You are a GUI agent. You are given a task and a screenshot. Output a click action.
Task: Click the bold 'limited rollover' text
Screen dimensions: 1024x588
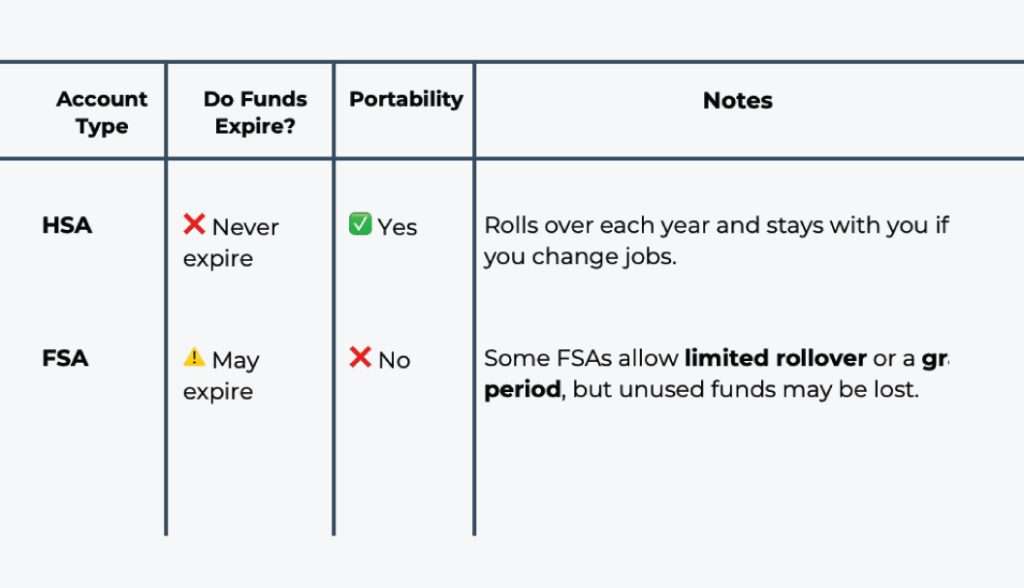coord(776,358)
